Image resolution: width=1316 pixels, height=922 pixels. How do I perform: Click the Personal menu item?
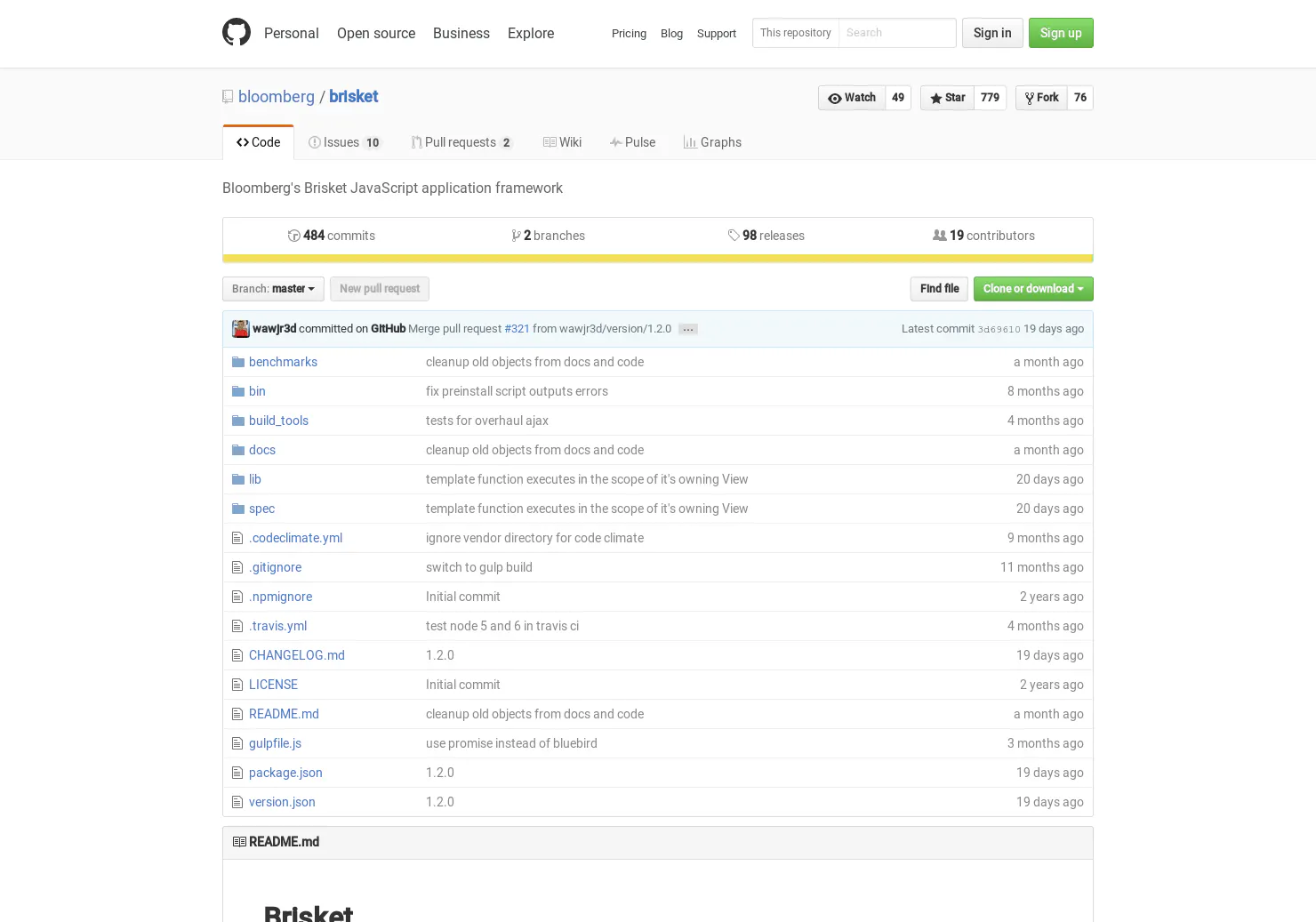292,33
